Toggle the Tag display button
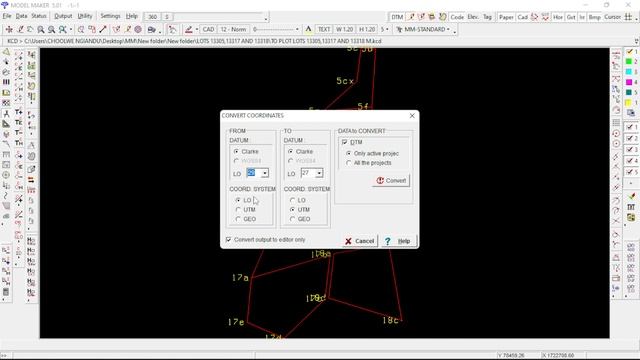The image size is (640, 360). tap(487, 17)
